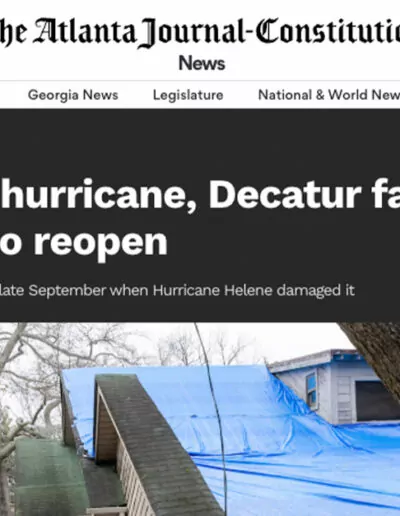
Task: Open the News section heading
Action: coord(202,63)
